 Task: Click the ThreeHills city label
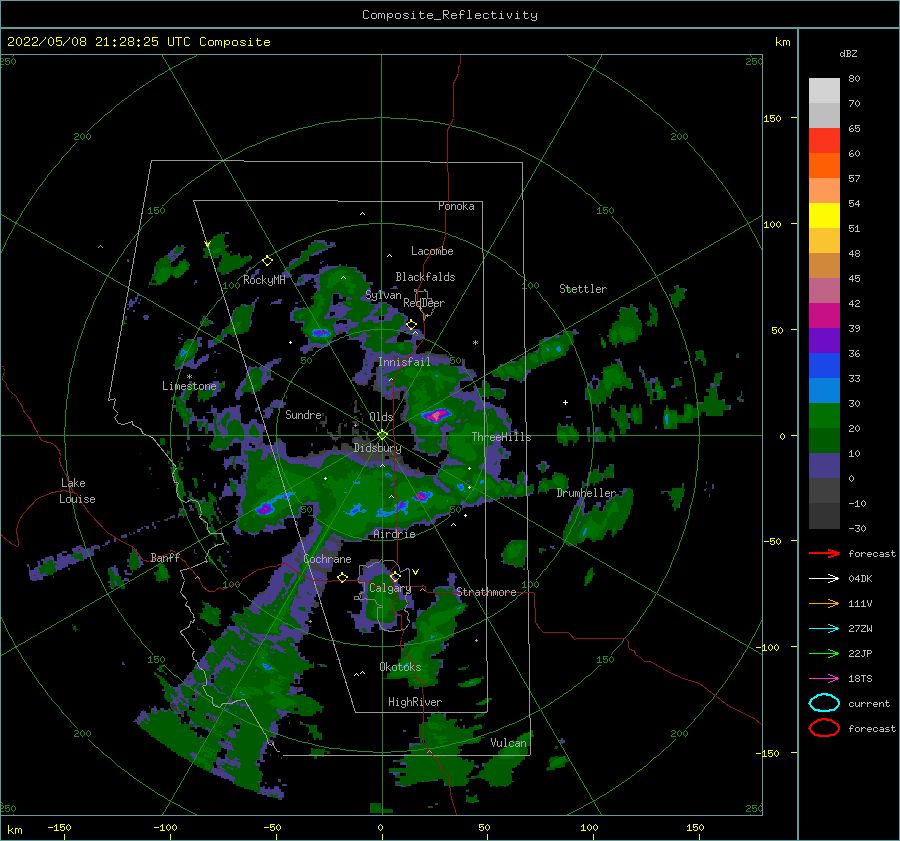point(502,437)
